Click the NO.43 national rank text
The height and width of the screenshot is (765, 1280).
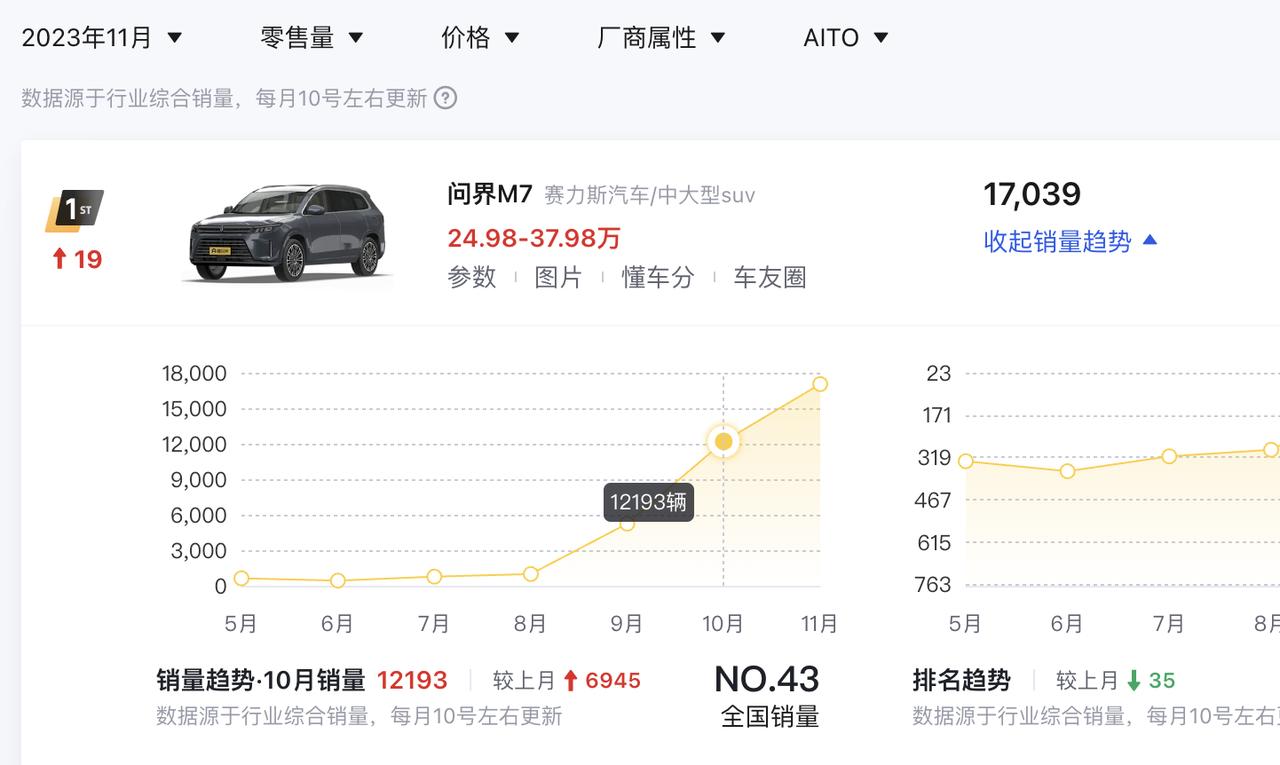[767, 679]
